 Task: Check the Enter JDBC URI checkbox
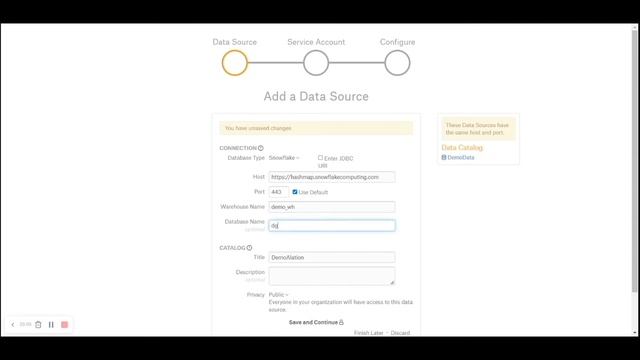(x=320, y=158)
